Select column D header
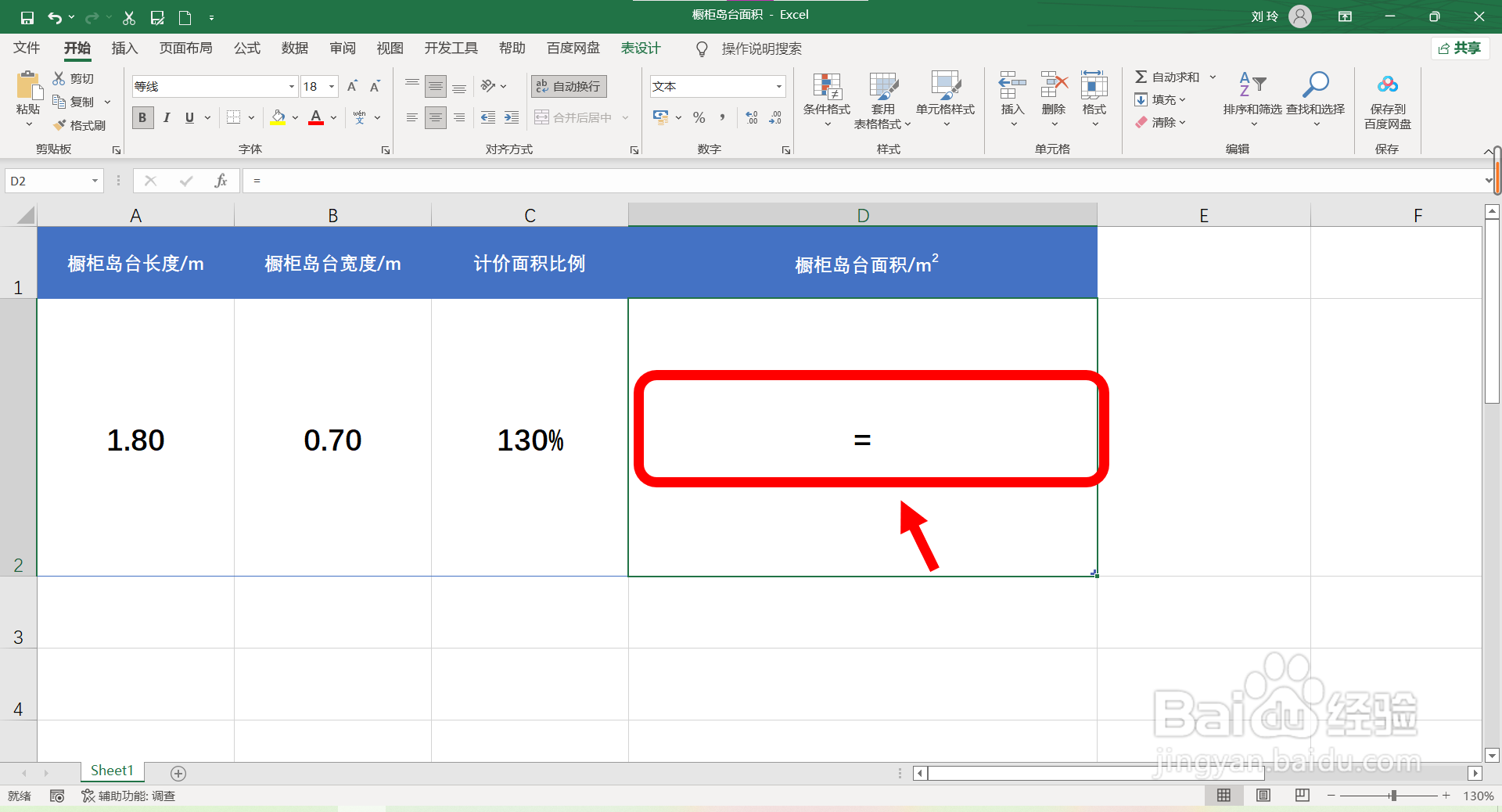This screenshot has height=812, width=1502. click(863, 215)
